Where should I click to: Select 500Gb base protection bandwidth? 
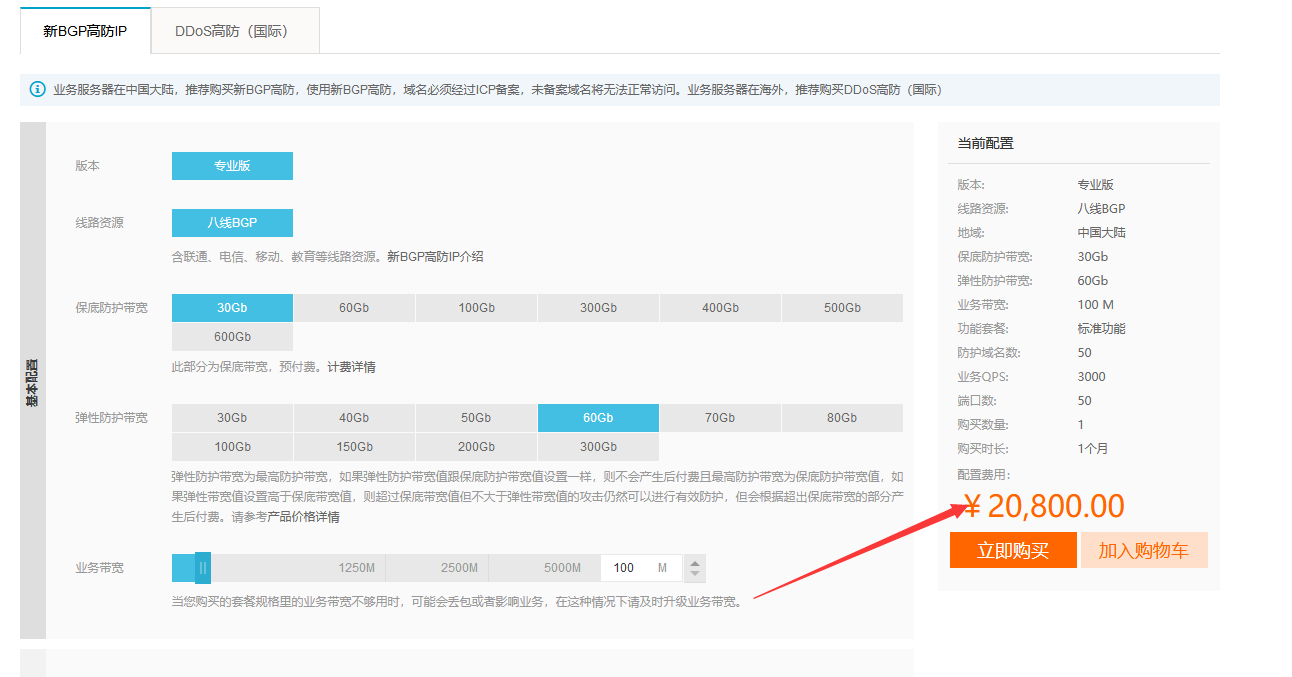point(841,308)
